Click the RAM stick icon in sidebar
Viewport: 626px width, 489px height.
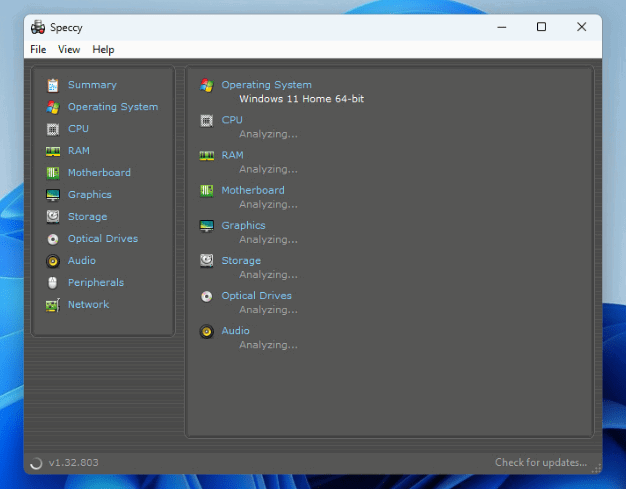53,151
